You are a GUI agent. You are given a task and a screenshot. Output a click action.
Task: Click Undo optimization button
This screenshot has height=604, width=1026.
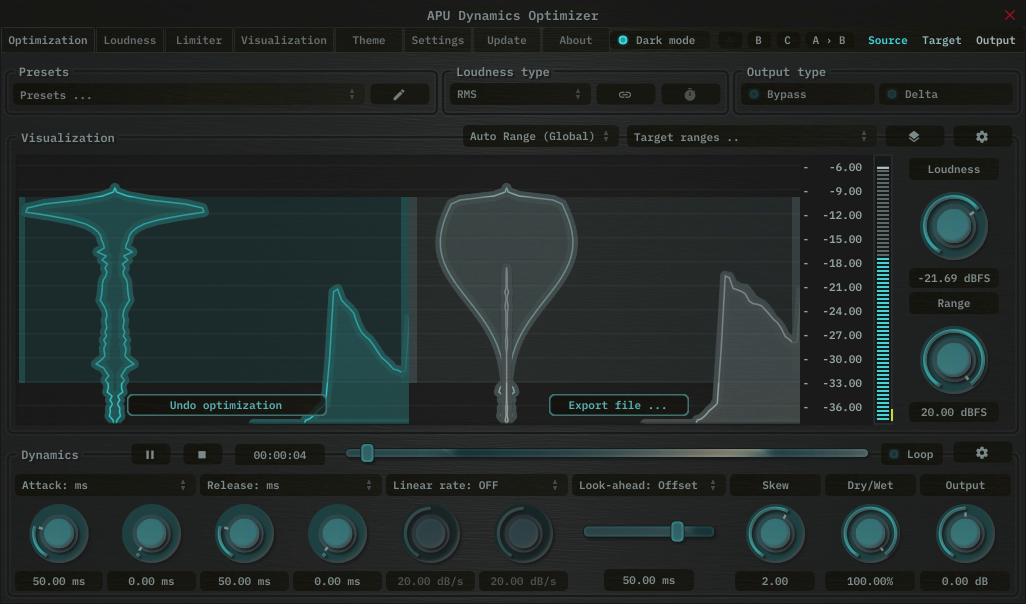point(226,405)
